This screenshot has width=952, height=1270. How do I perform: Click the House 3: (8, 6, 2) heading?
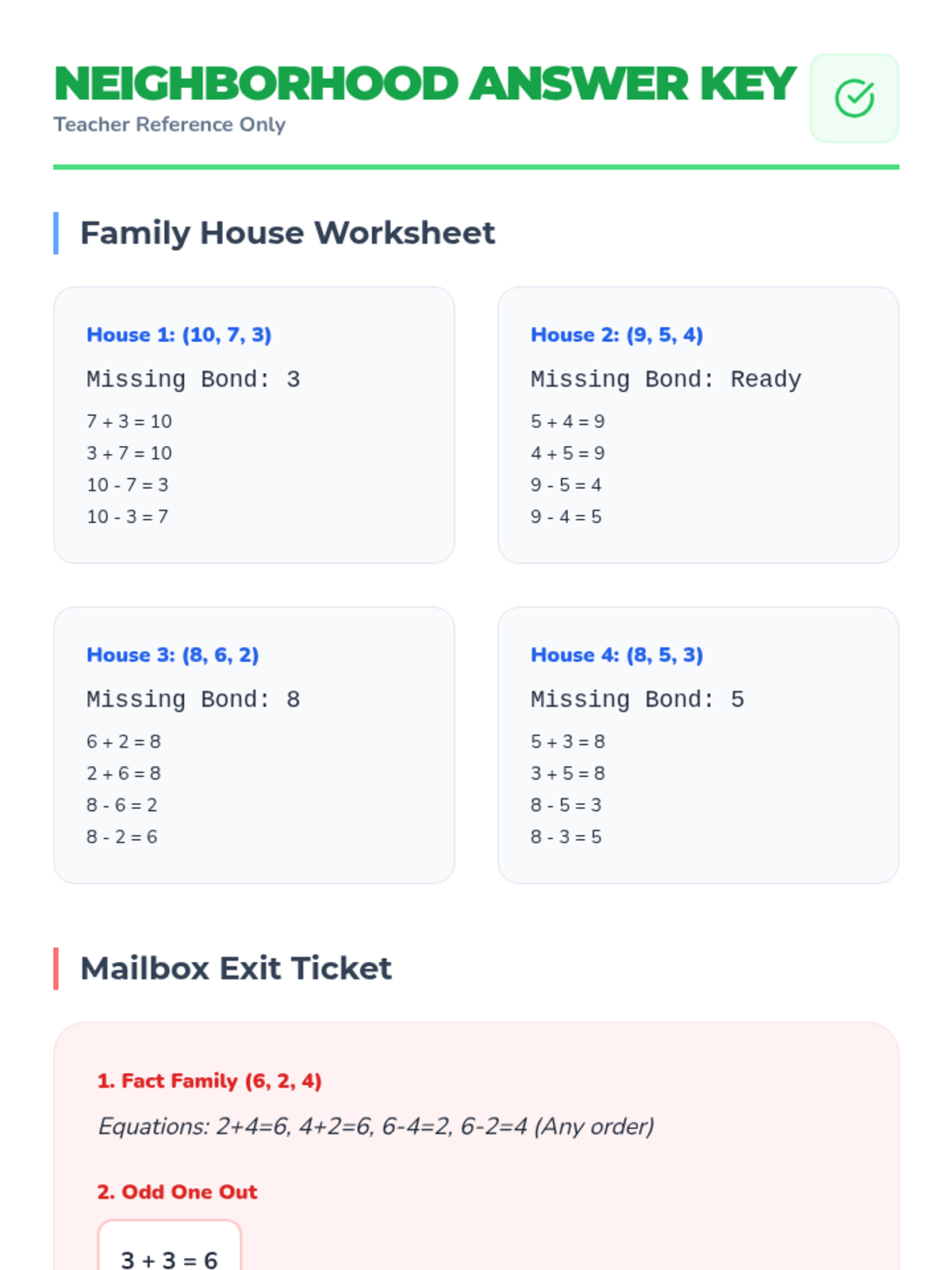point(172,655)
